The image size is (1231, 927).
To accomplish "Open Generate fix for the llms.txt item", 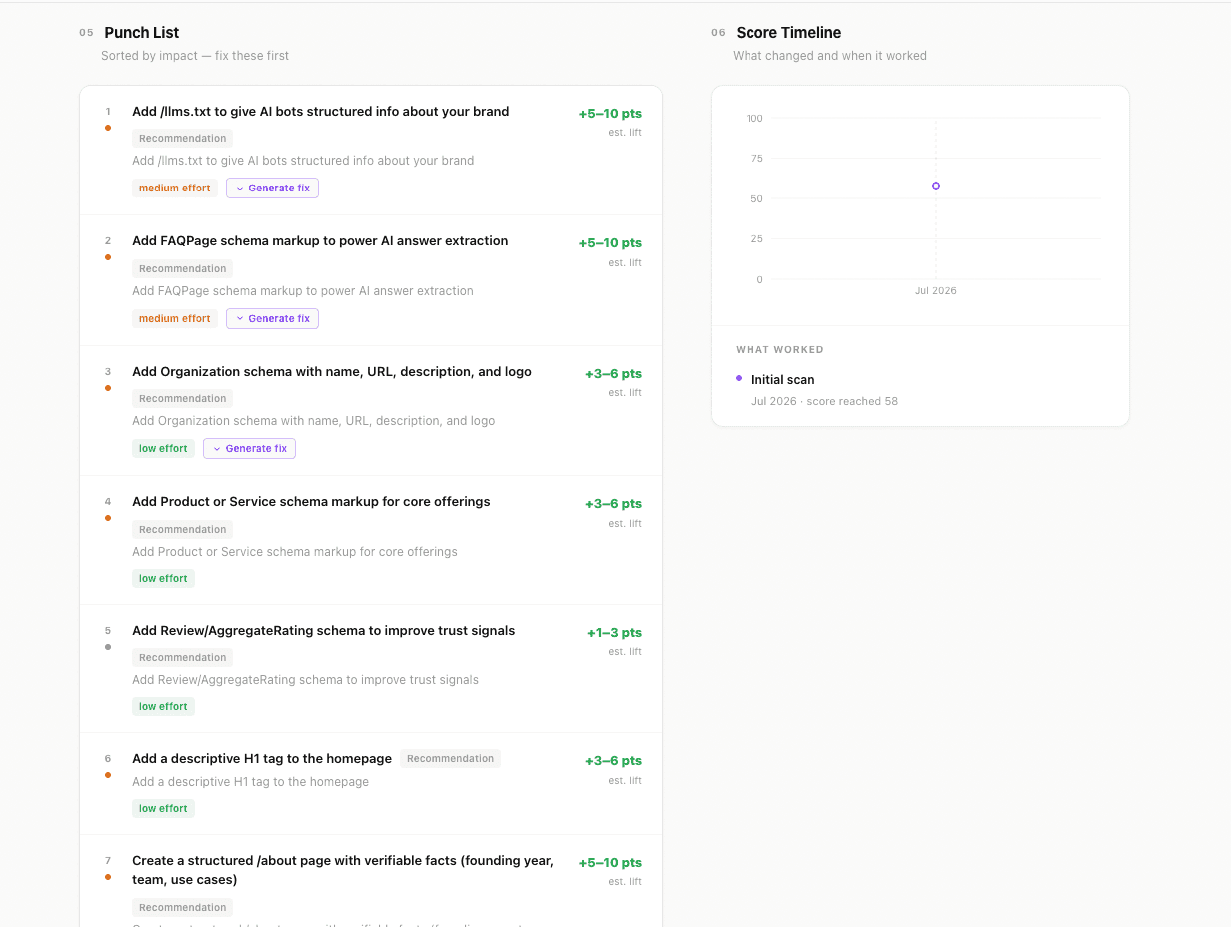I will point(272,188).
